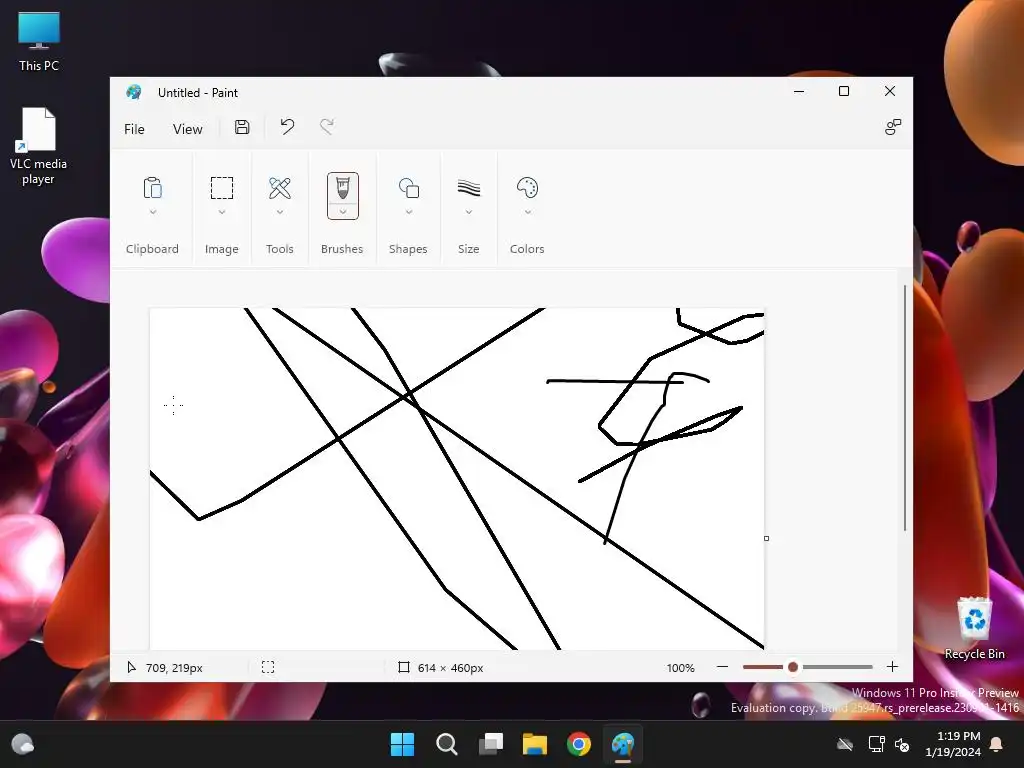Select the Brushes tool icon
Viewport: 1024px width, 768px height.
point(343,187)
